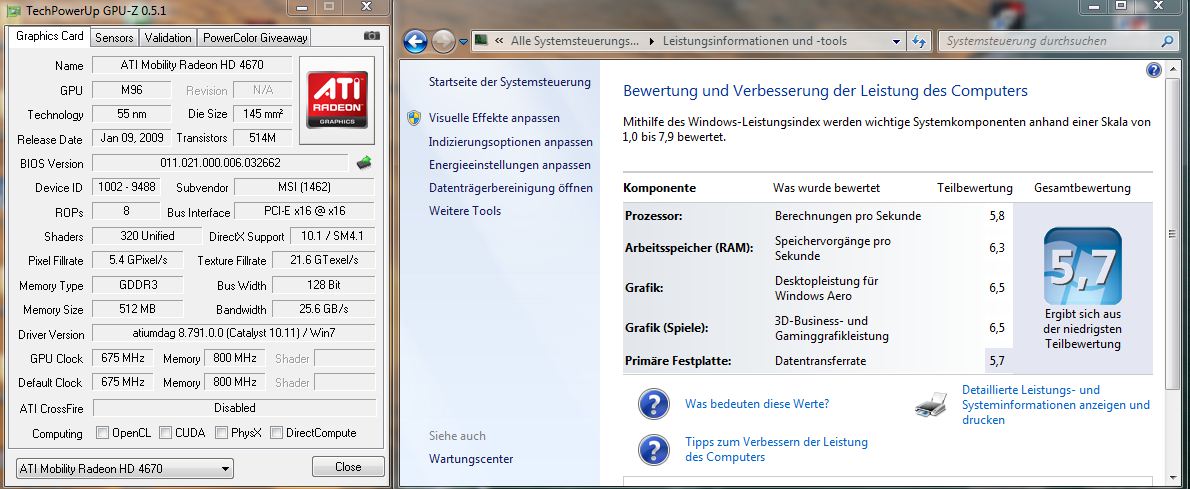Click question icon beside Was bedeuten diese Werte

tap(653, 404)
